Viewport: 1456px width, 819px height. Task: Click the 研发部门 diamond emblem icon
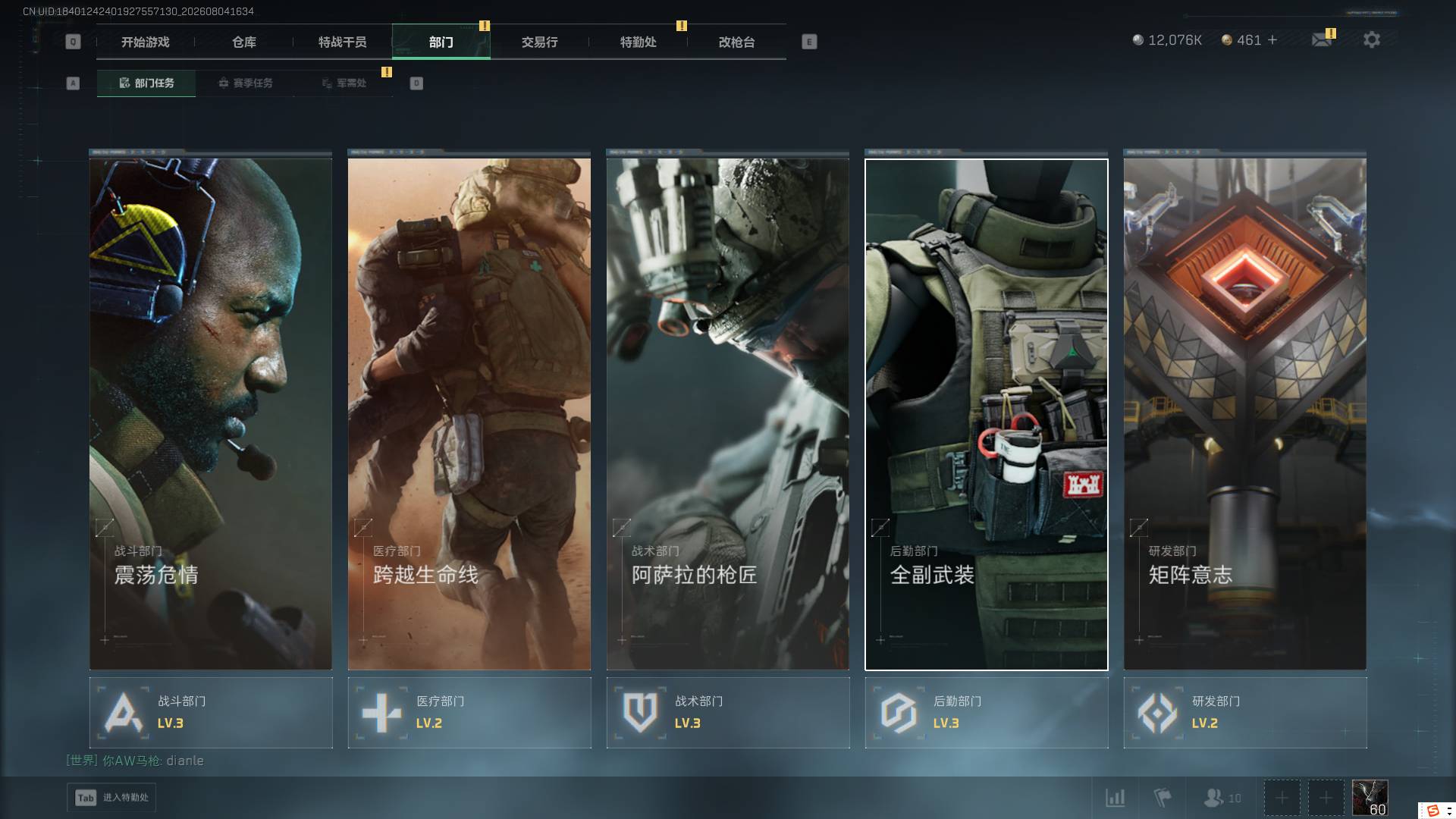point(1157,713)
